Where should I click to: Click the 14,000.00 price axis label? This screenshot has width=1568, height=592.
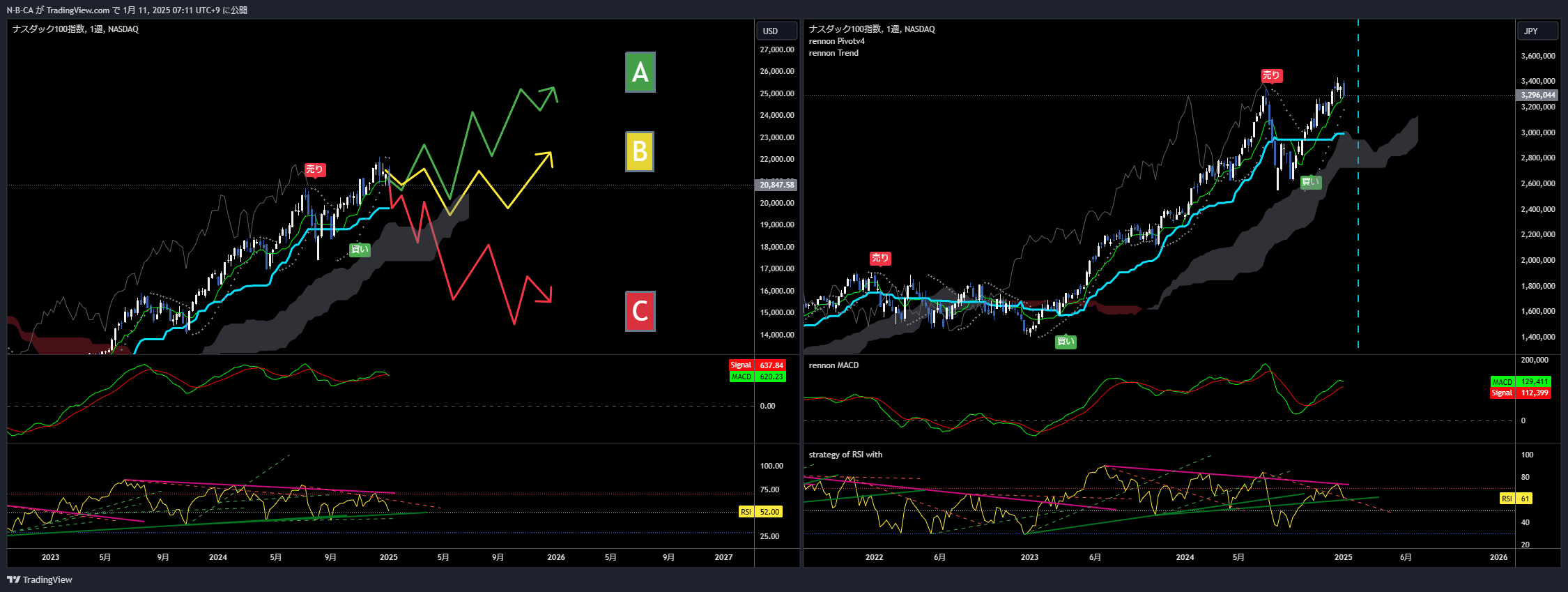(777, 335)
